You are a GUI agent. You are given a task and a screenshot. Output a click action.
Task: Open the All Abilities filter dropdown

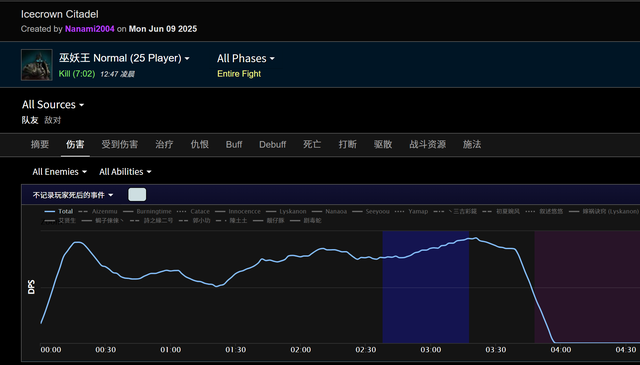125,172
